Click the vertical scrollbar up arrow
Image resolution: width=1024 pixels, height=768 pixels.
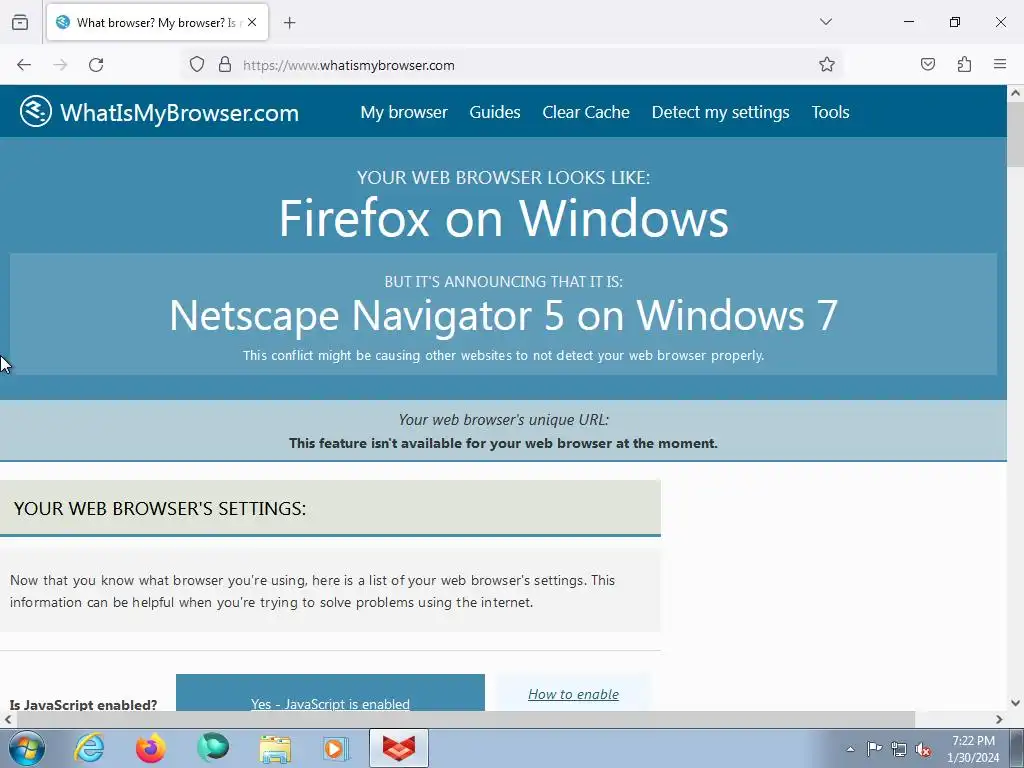[x=1016, y=93]
